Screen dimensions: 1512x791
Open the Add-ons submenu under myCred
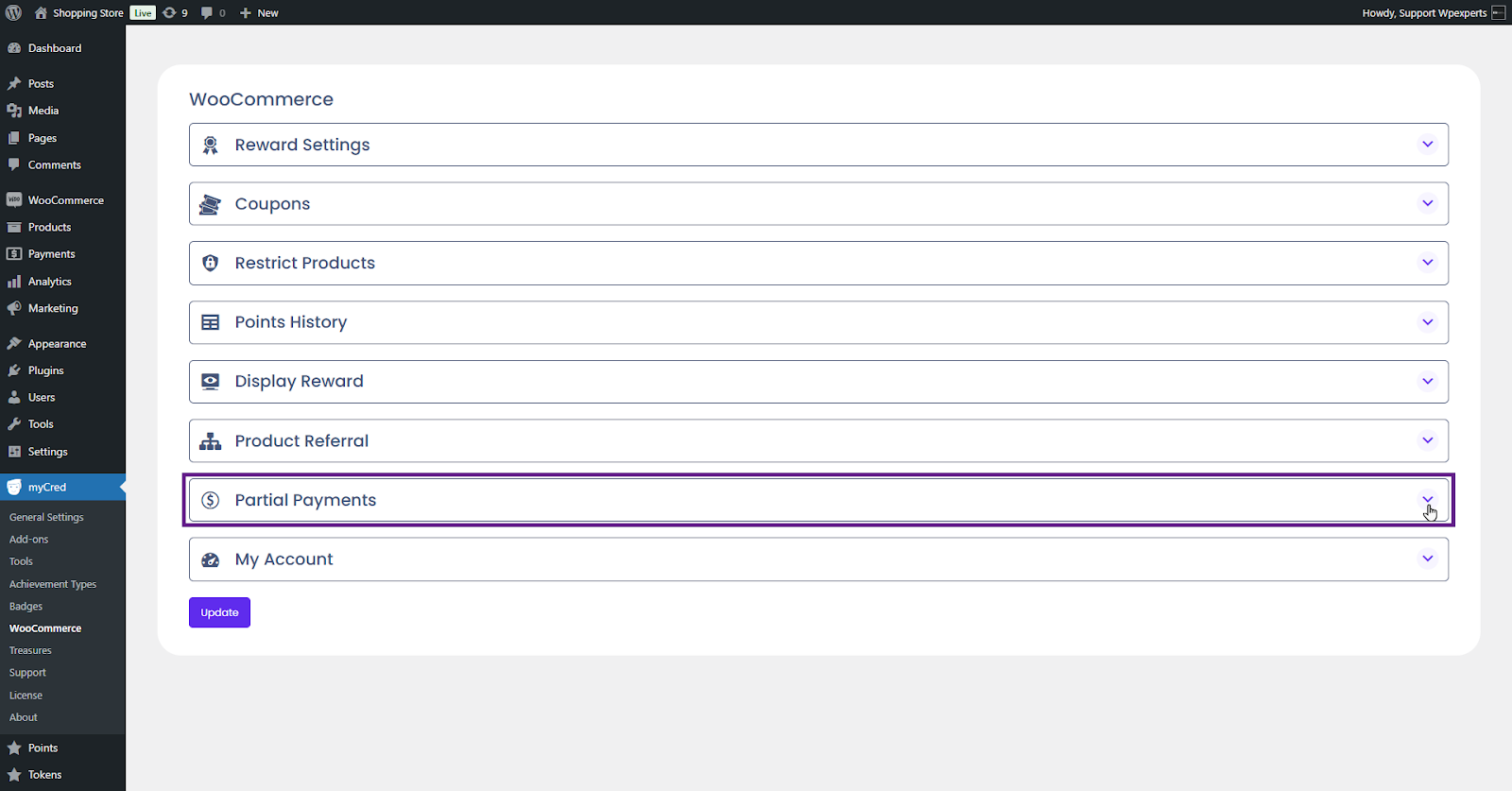tap(28, 540)
